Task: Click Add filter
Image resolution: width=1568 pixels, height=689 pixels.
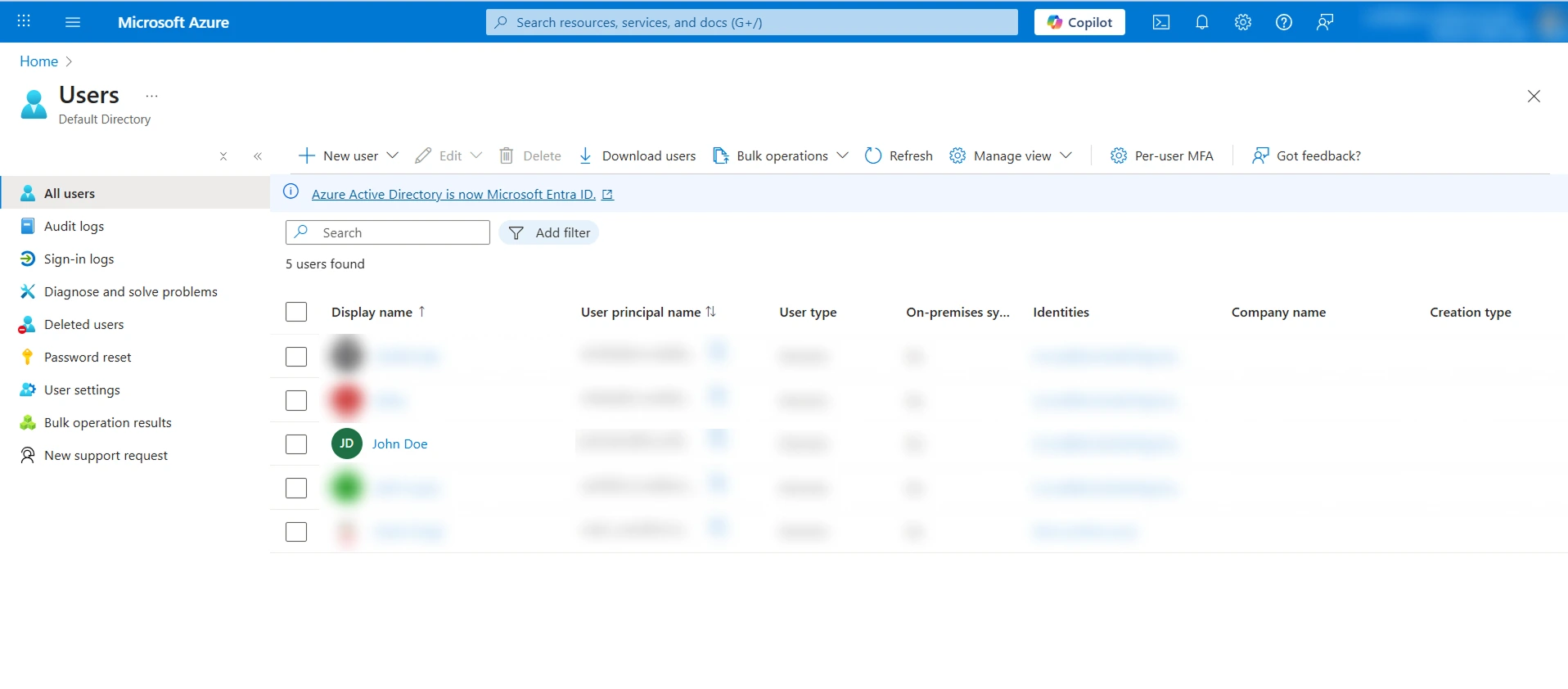Action: 548,232
